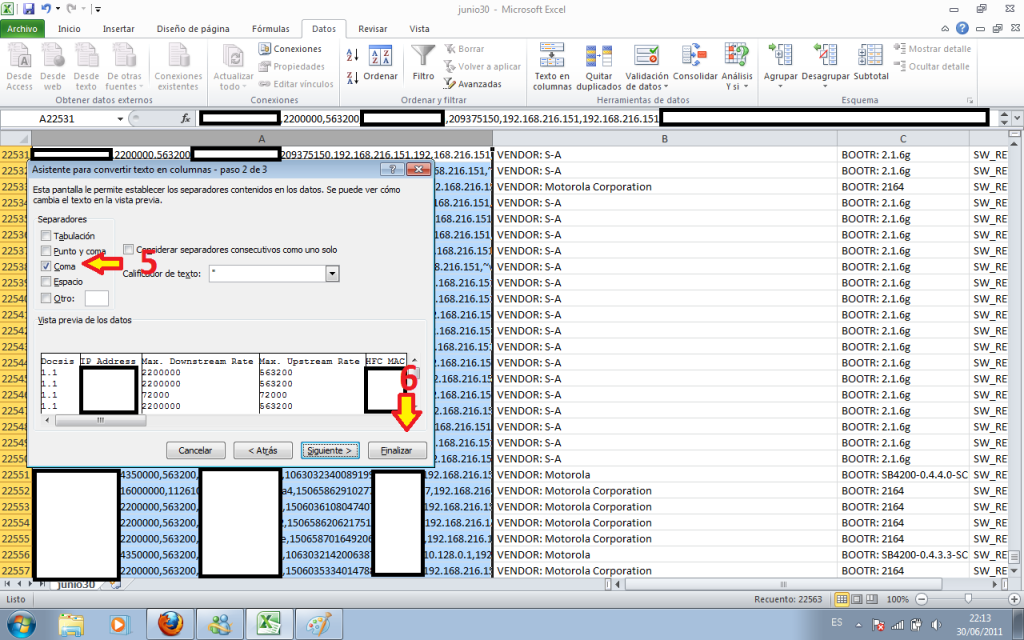Click the Conexiones existentes icon
Viewport: 1024px width, 640px height.
click(x=178, y=56)
